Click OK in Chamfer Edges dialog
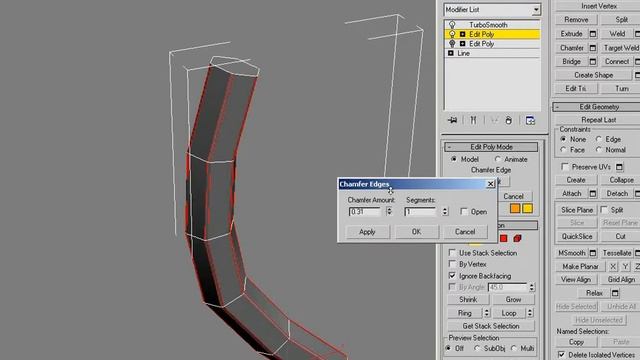This screenshot has height=360, width=640. pos(416,232)
